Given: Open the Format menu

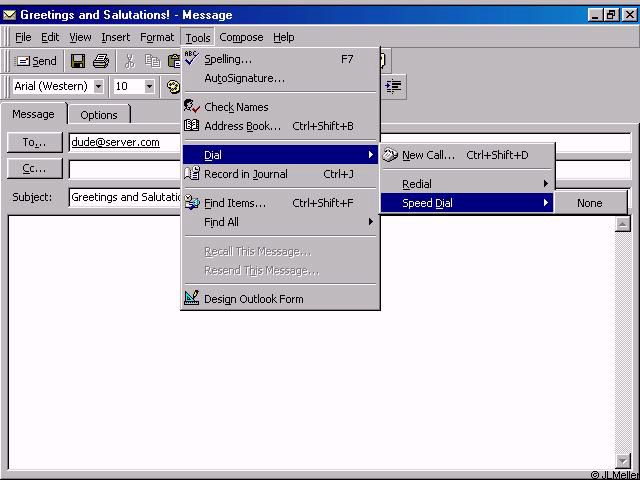Looking at the screenshot, I should [157, 38].
